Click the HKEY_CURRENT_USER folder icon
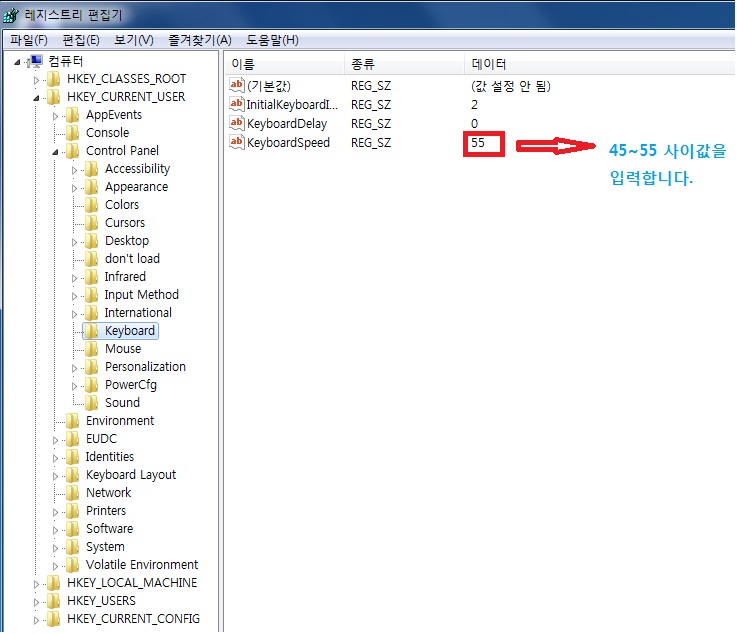 [x=54, y=97]
